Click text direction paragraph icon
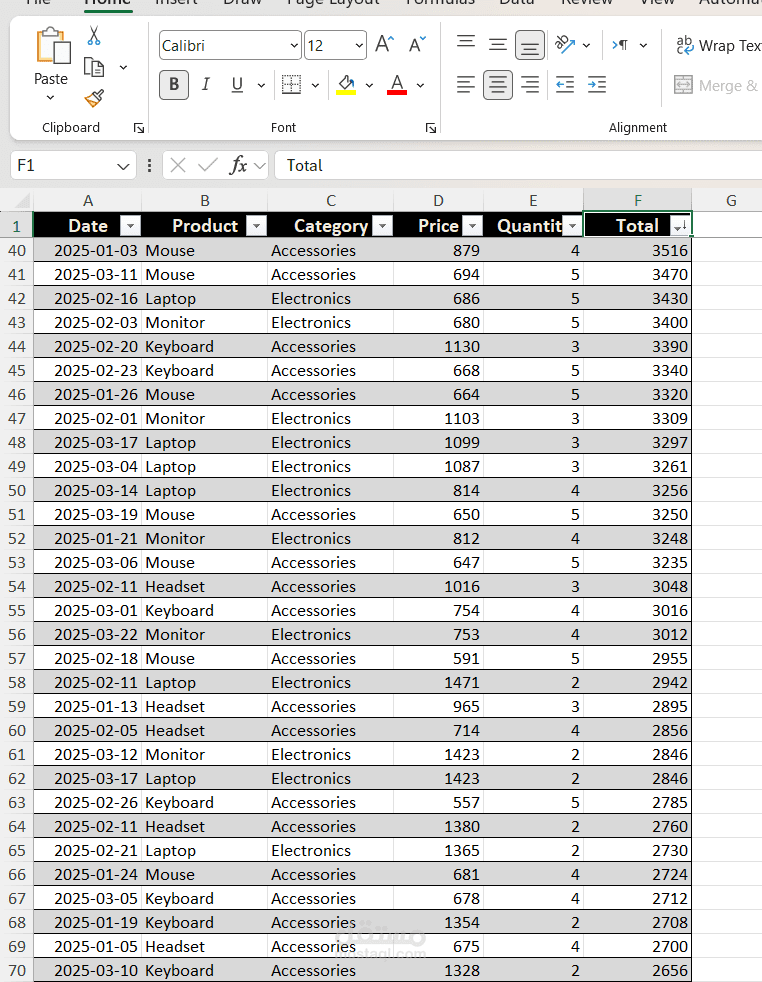The image size is (762, 982). pyautogui.click(x=620, y=45)
